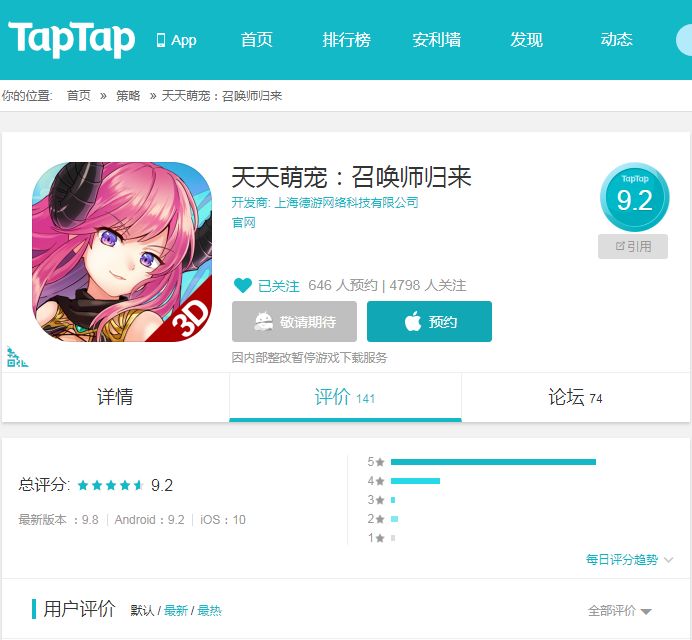Viewport: 692px width, 640px height.
Task: Click the 5-star rating distribution bar
Action: coord(493,462)
